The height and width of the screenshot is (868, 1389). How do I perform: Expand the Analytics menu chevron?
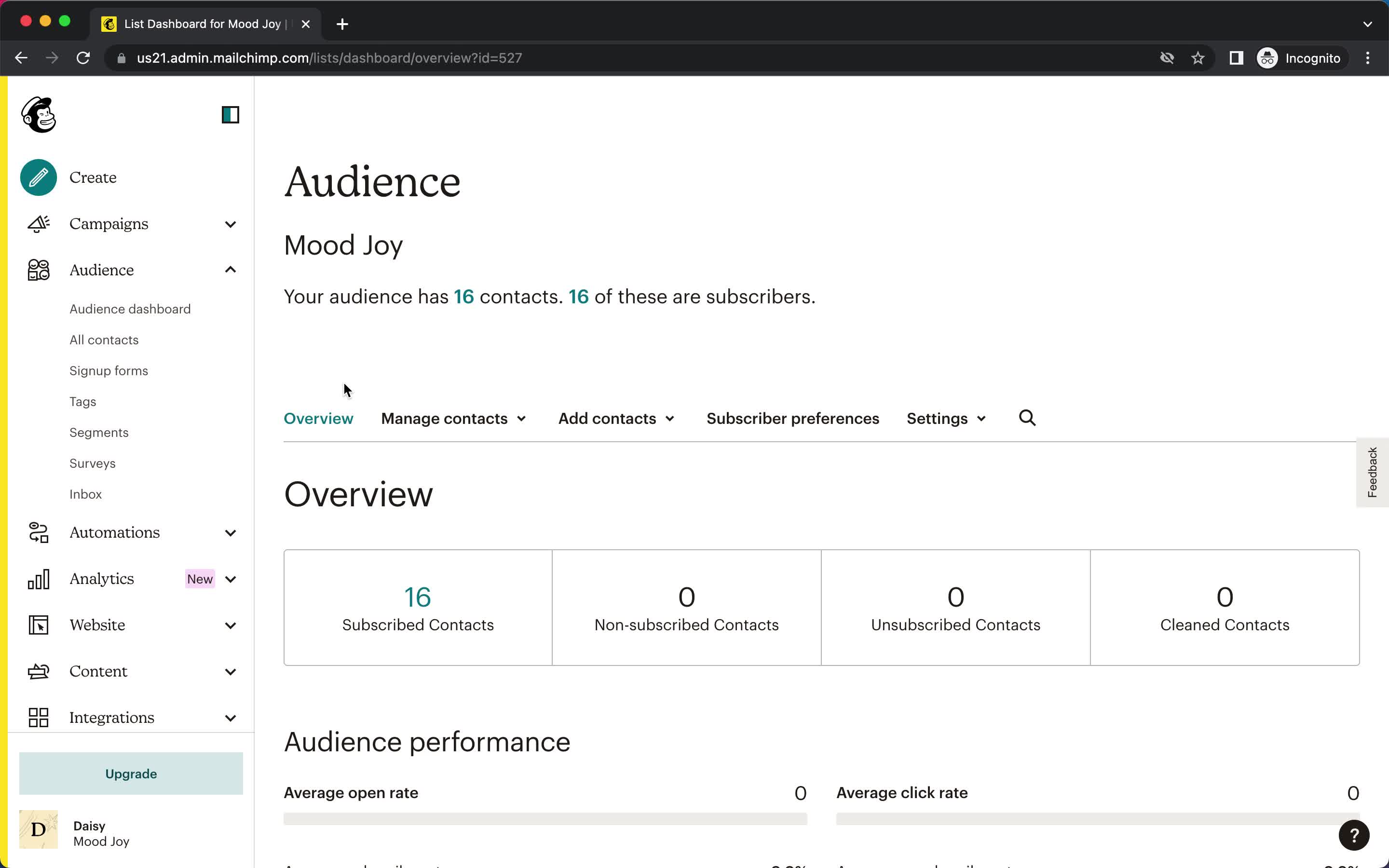coord(230,579)
